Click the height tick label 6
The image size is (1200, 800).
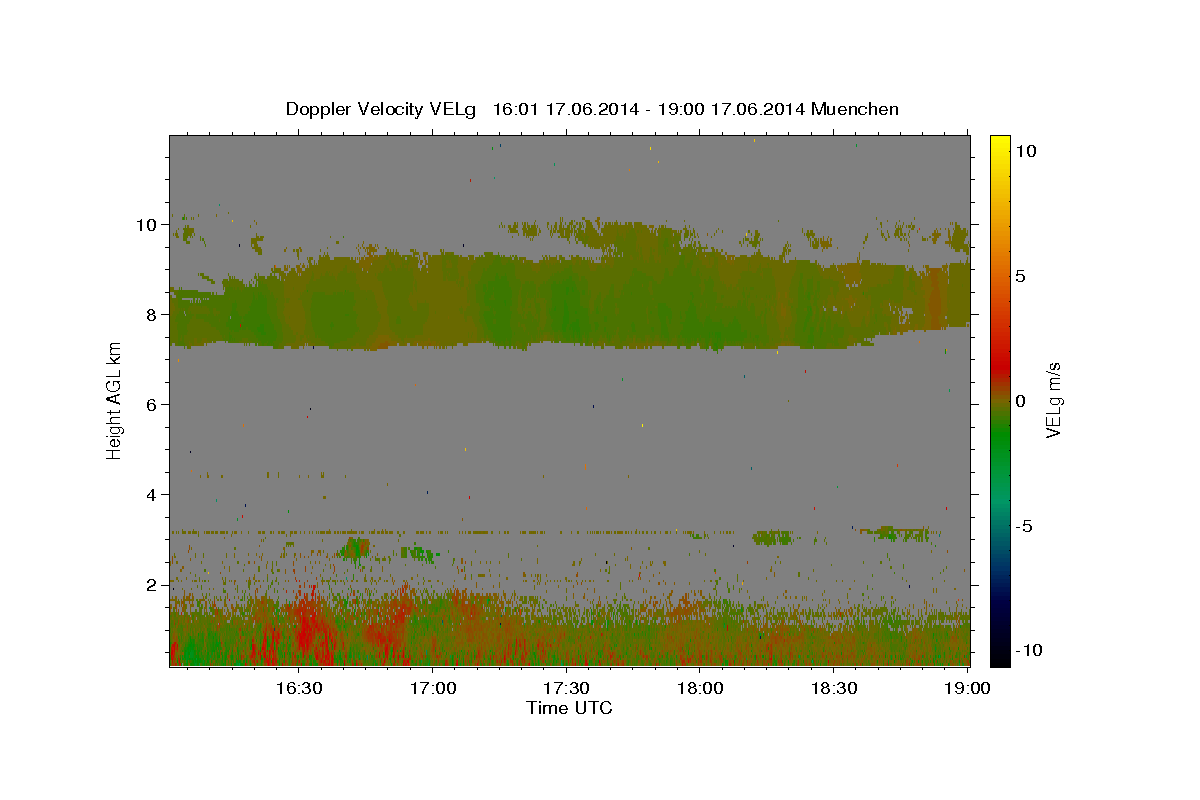pos(153,405)
